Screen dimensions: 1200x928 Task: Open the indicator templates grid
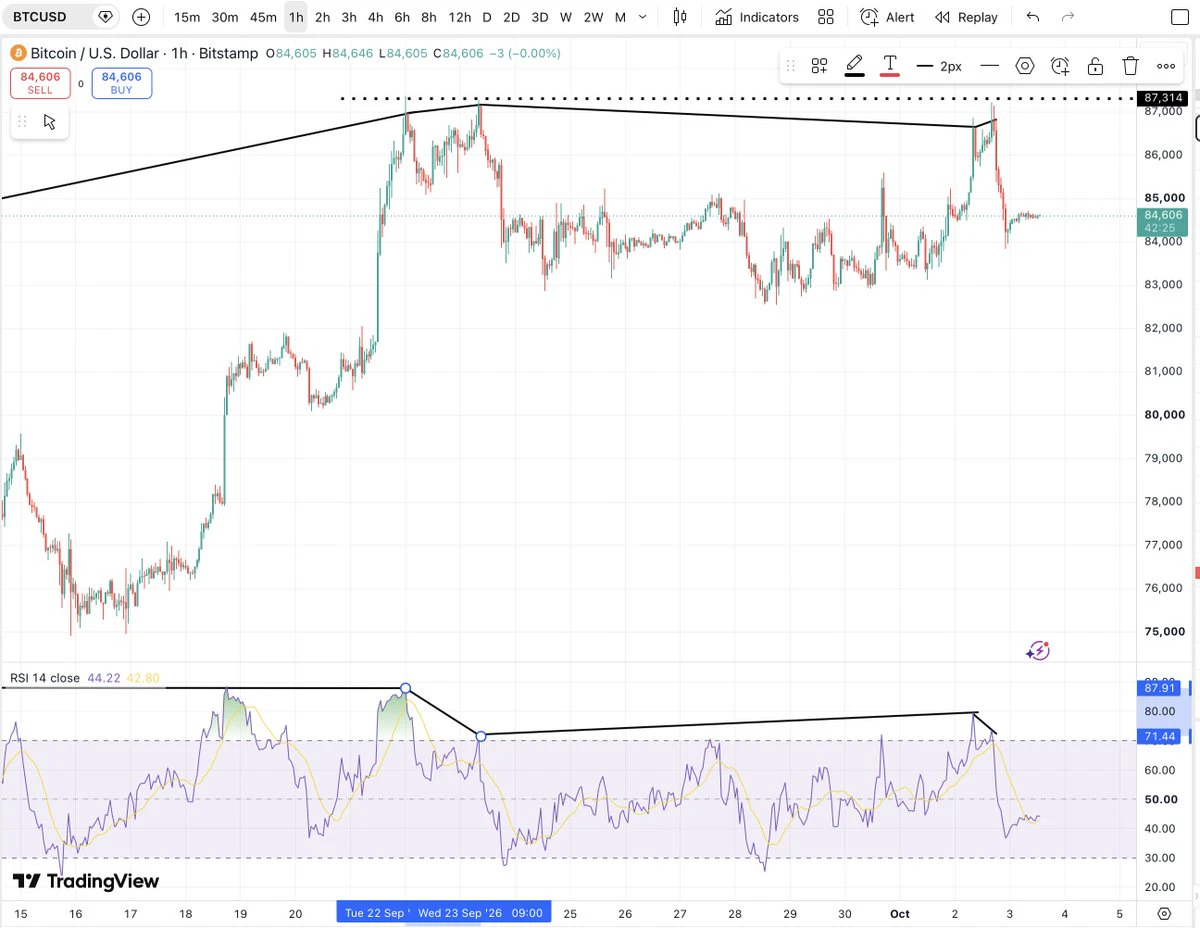pos(826,17)
